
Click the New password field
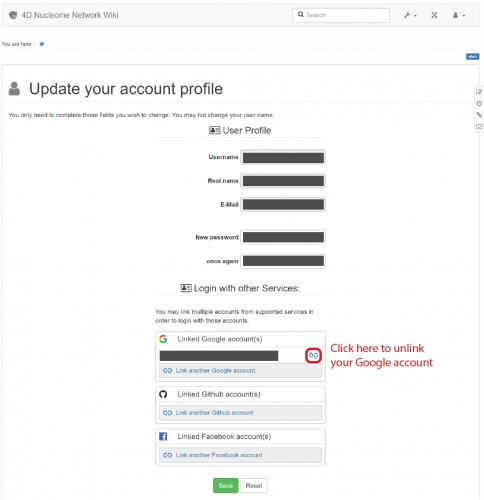(x=283, y=237)
